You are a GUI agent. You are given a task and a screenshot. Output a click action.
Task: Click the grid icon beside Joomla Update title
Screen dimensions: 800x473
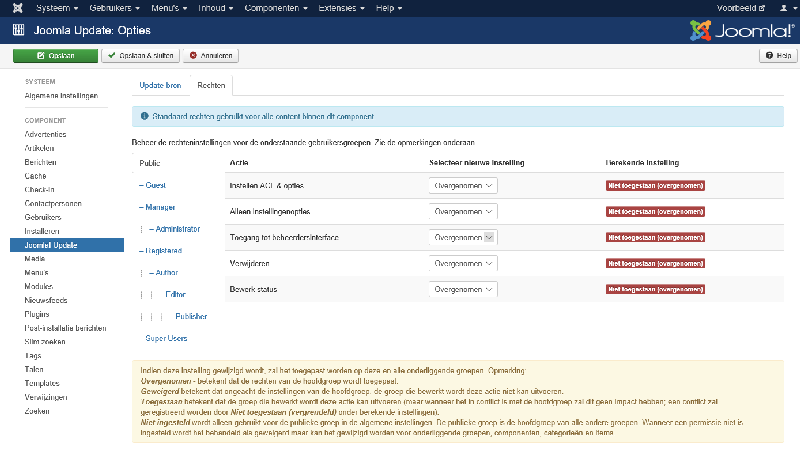pos(18,30)
